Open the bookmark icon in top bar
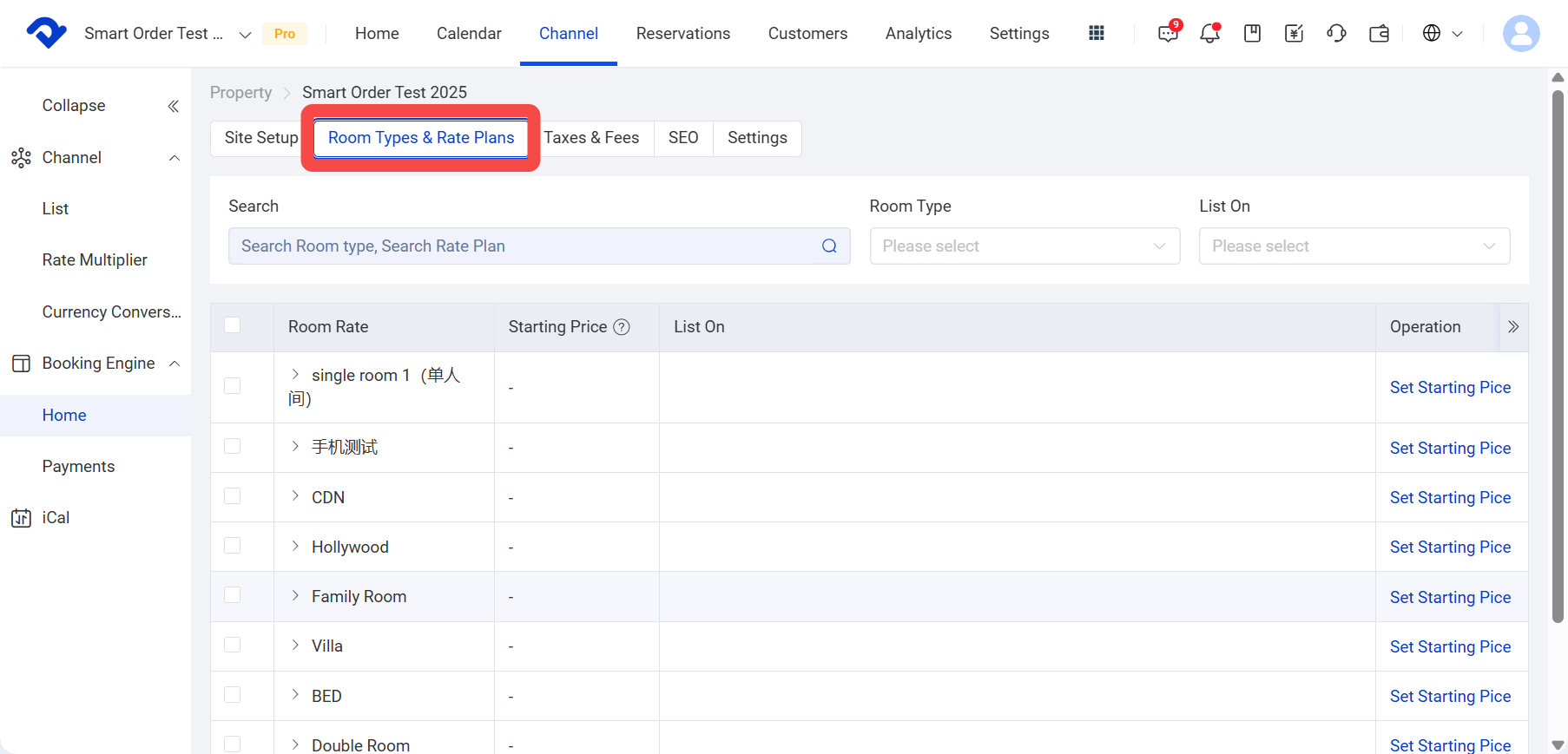1568x754 pixels. 1252,33
